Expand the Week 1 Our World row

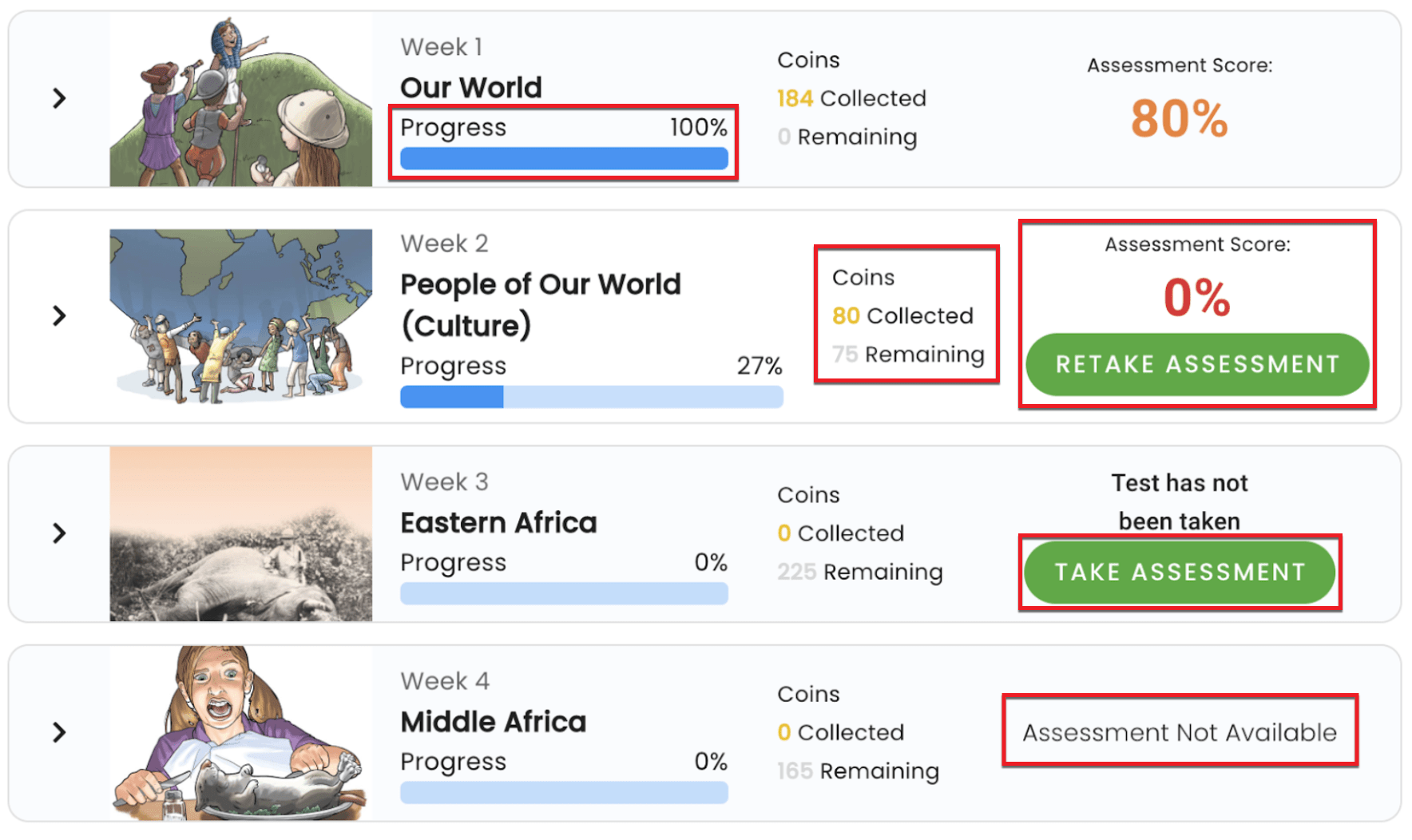59,98
